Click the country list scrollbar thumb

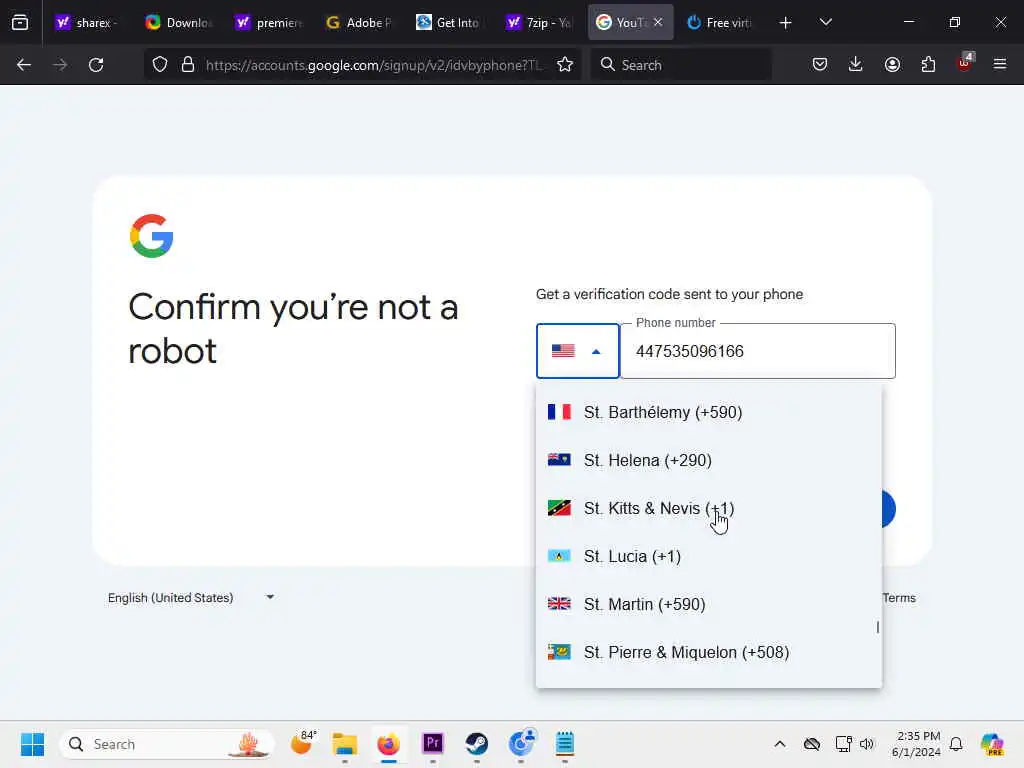[878, 627]
